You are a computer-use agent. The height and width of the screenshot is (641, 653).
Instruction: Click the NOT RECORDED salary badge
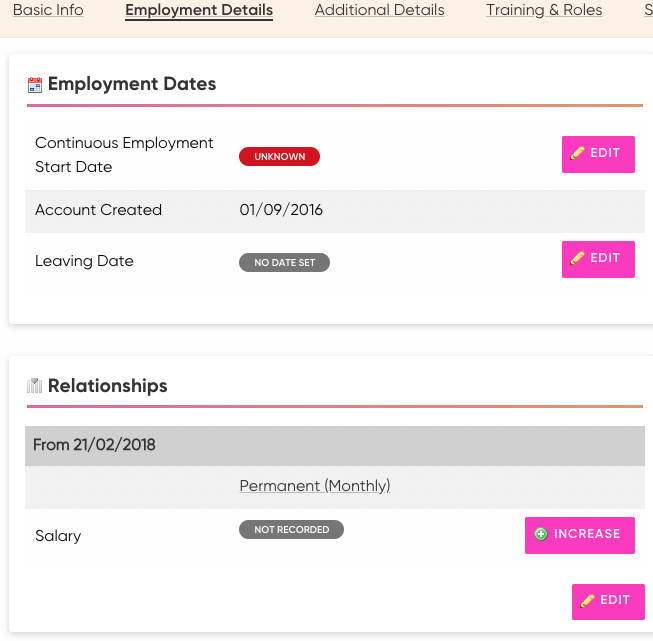(292, 529)
